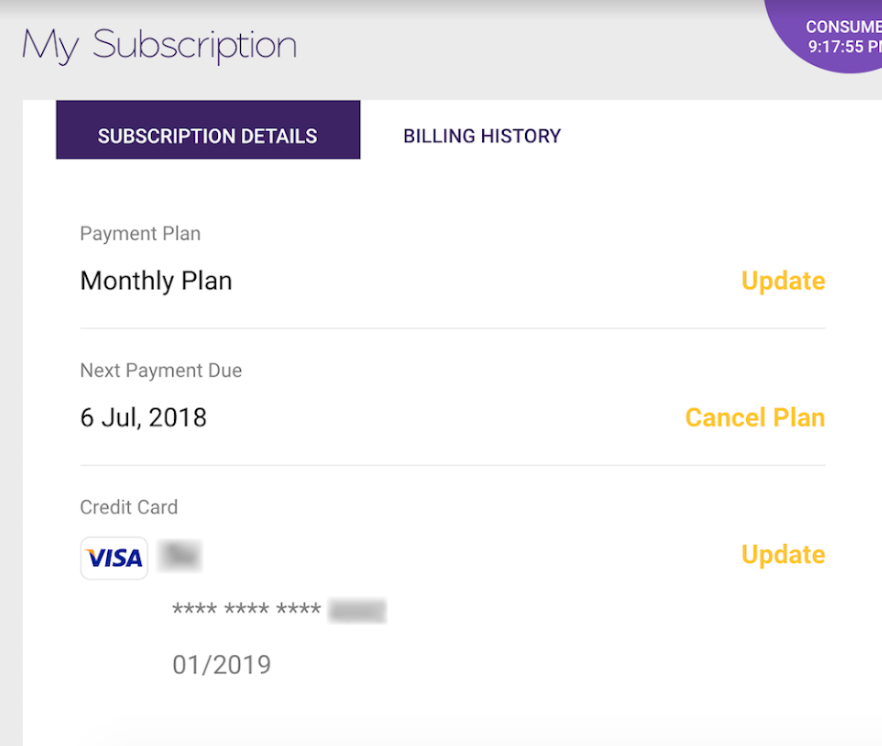
Task: Click the Next Payment Due label
Action: 160,370
